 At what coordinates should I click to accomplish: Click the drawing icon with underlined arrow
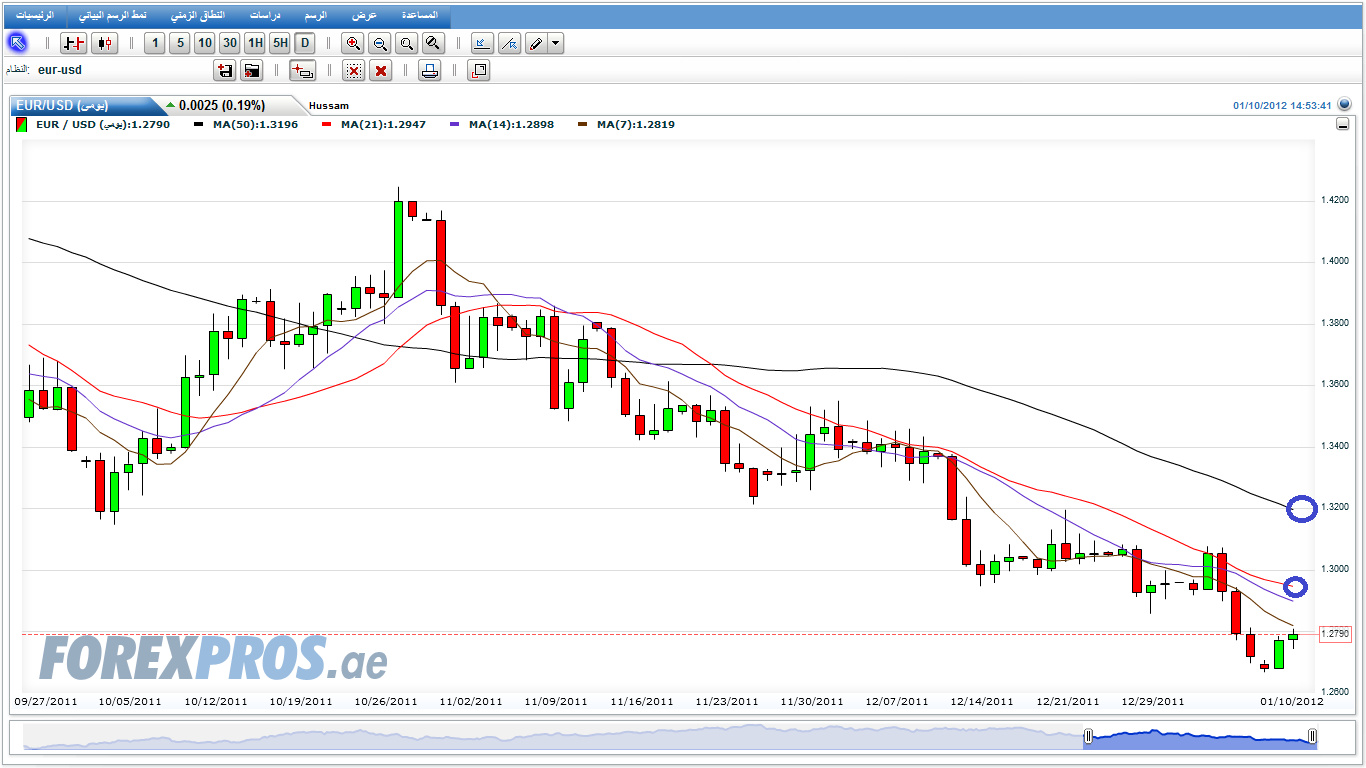pos(482,43)
